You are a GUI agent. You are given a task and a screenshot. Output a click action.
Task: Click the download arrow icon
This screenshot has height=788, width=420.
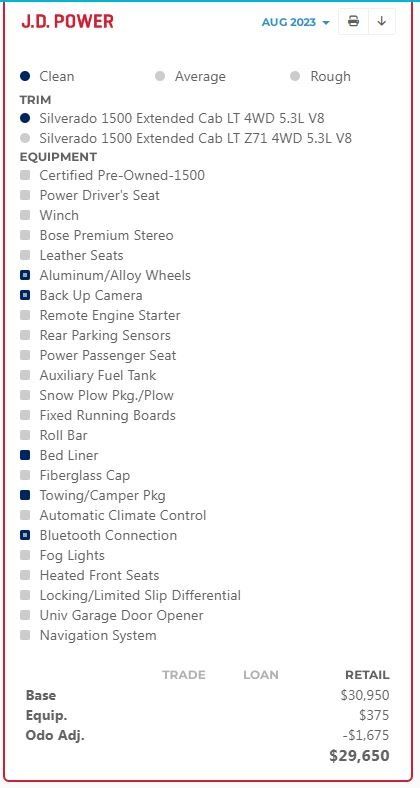click(x=382, y=22)
